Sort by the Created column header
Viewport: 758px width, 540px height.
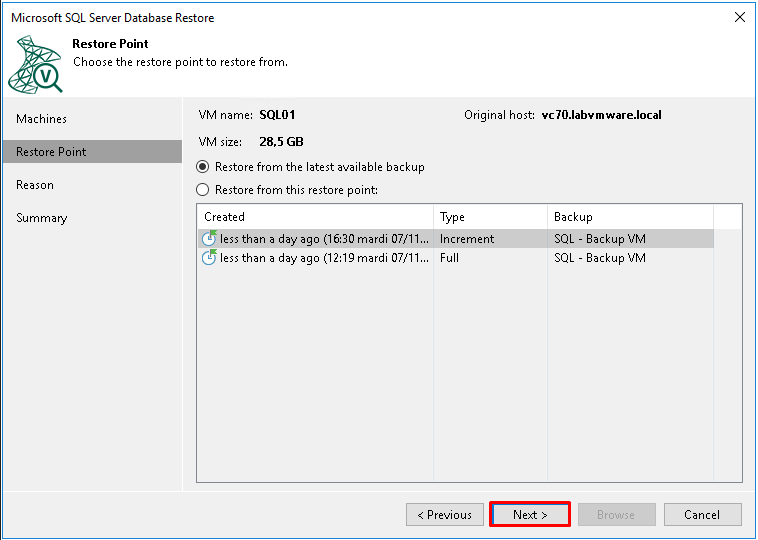pos(315,217)
